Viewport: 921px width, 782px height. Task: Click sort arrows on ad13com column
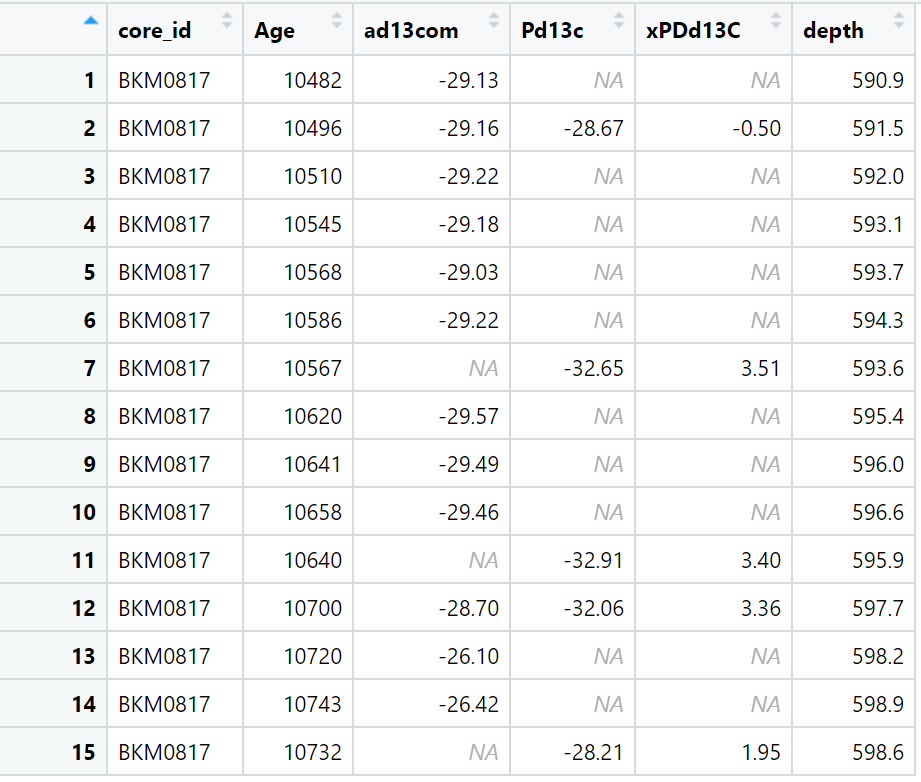click(x=494, y=21)
